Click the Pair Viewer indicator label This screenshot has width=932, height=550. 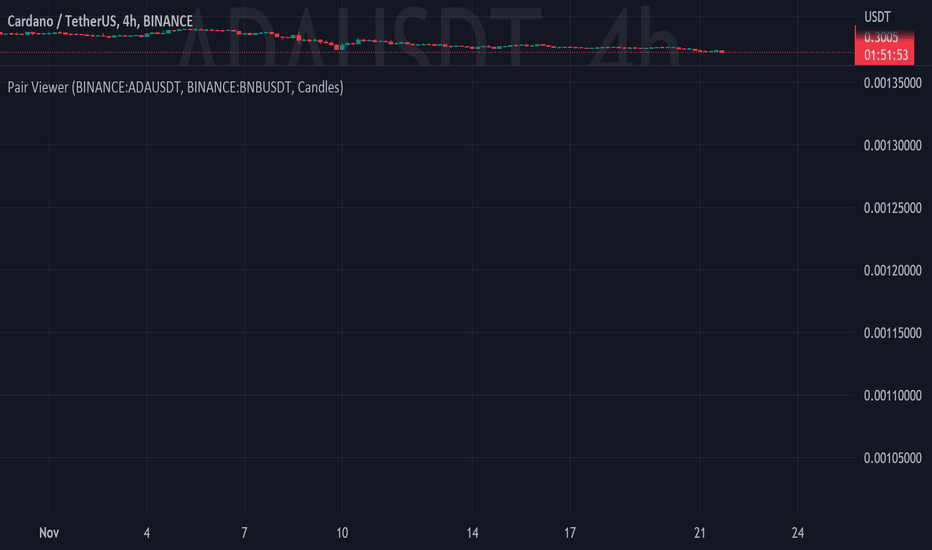(x=175, y=87)
